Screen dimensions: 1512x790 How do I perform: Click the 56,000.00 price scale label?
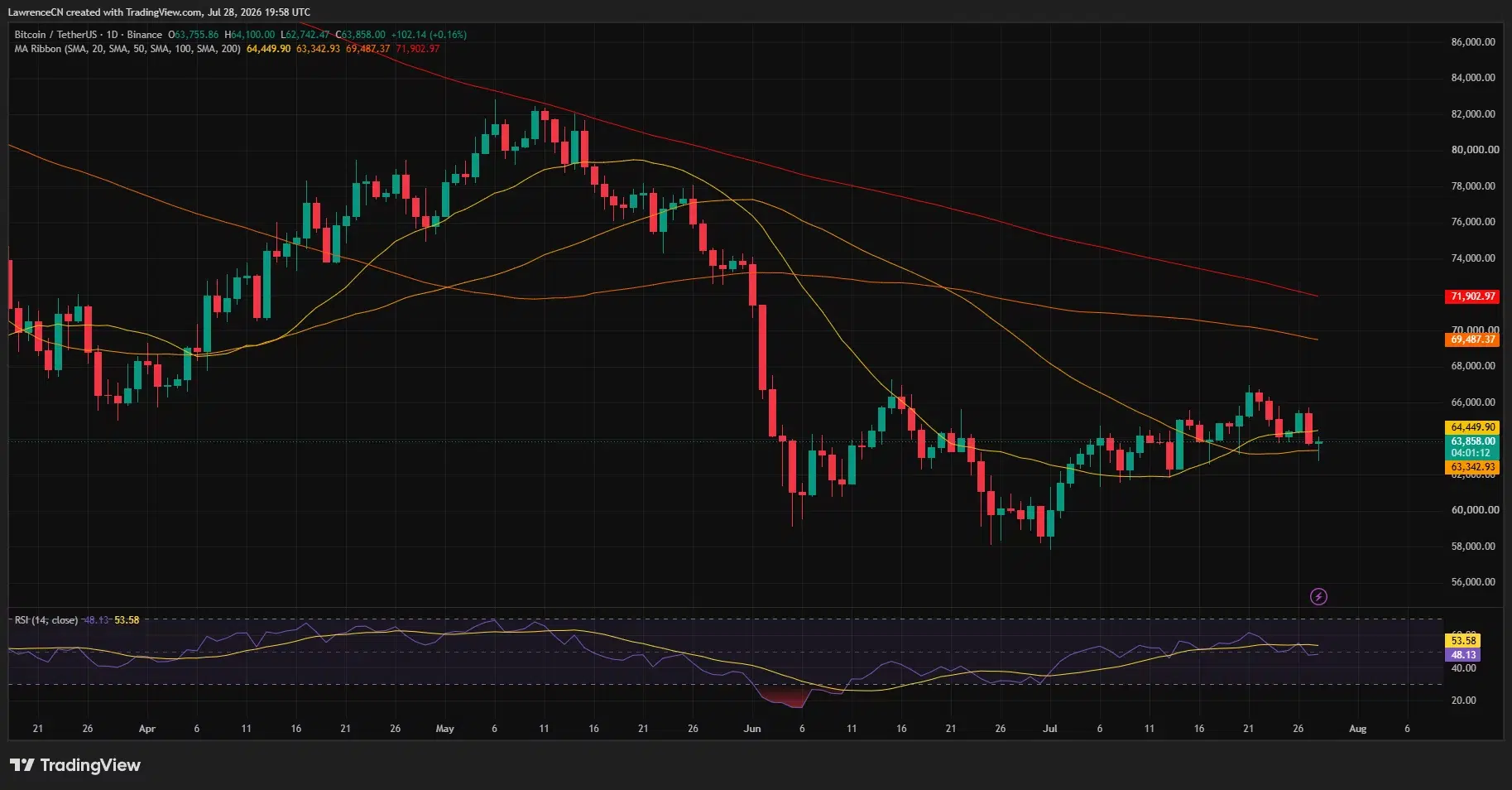point(1473,582)
